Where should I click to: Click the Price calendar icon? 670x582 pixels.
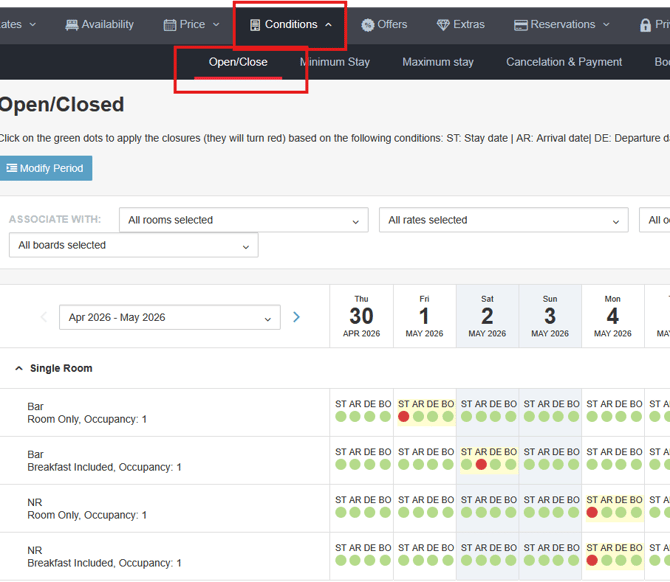click(170, 25)
